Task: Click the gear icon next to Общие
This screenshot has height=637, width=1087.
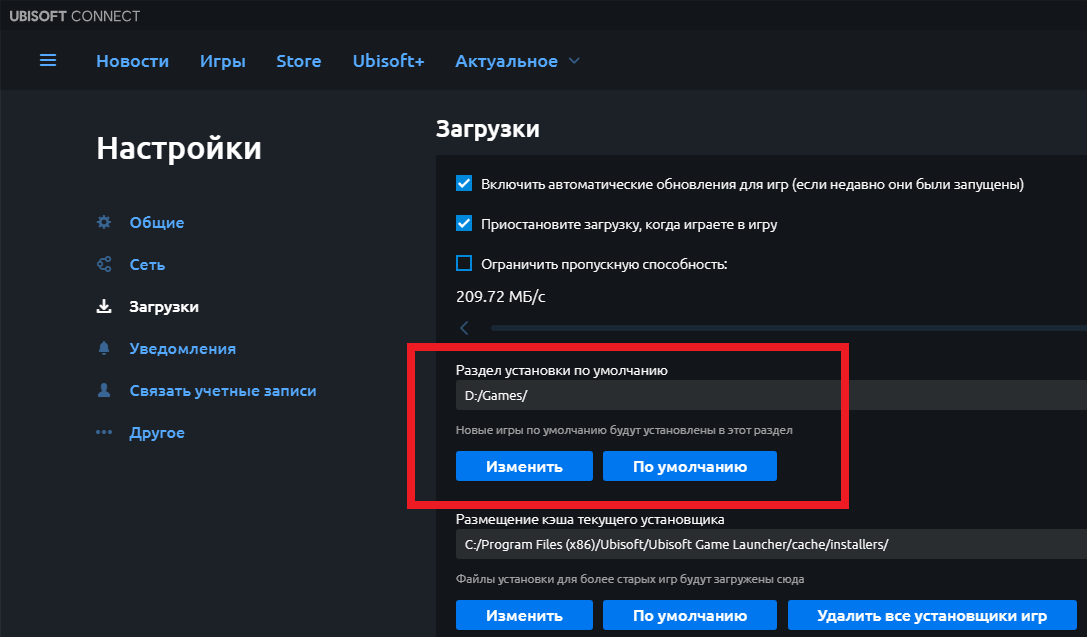Action: (104, 222)
